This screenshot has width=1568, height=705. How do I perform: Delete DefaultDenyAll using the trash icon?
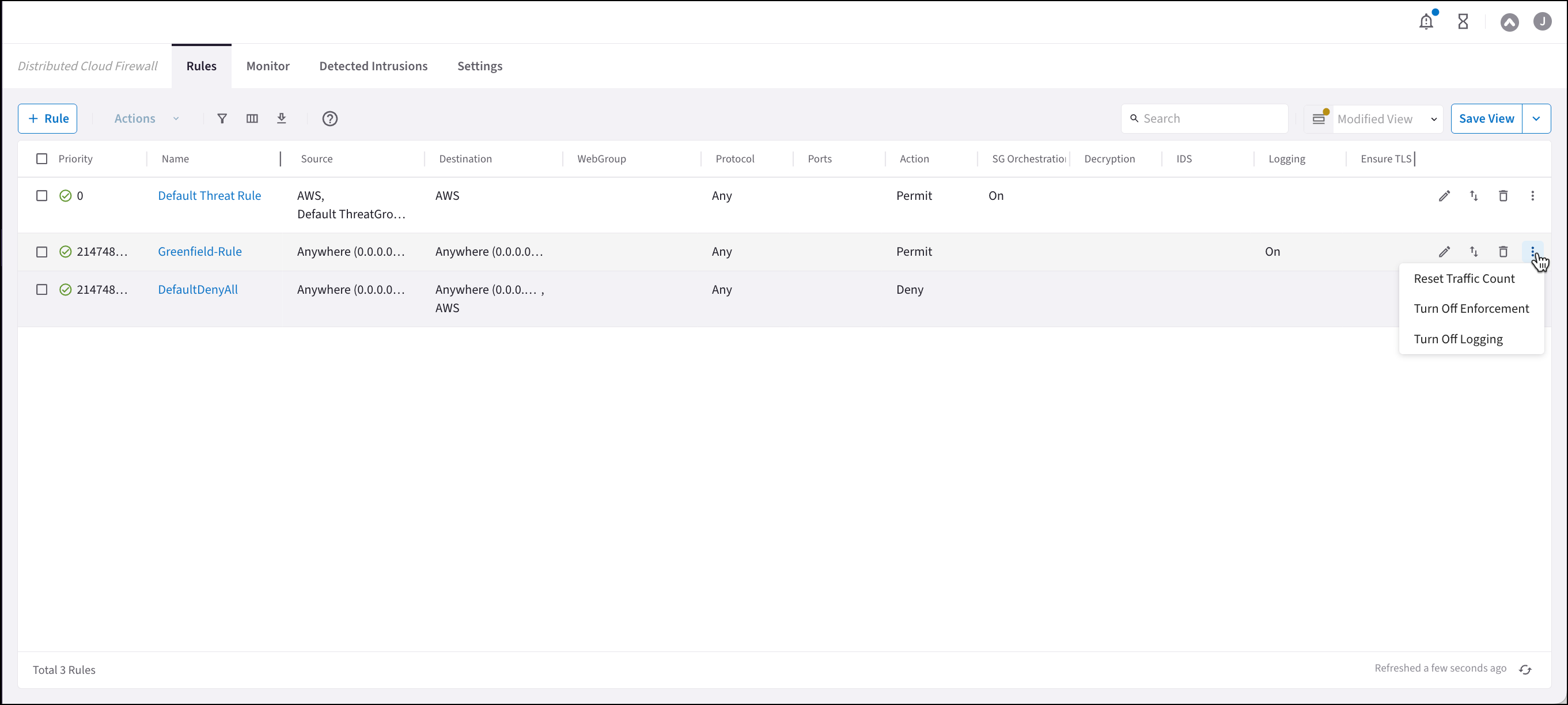1503,290
